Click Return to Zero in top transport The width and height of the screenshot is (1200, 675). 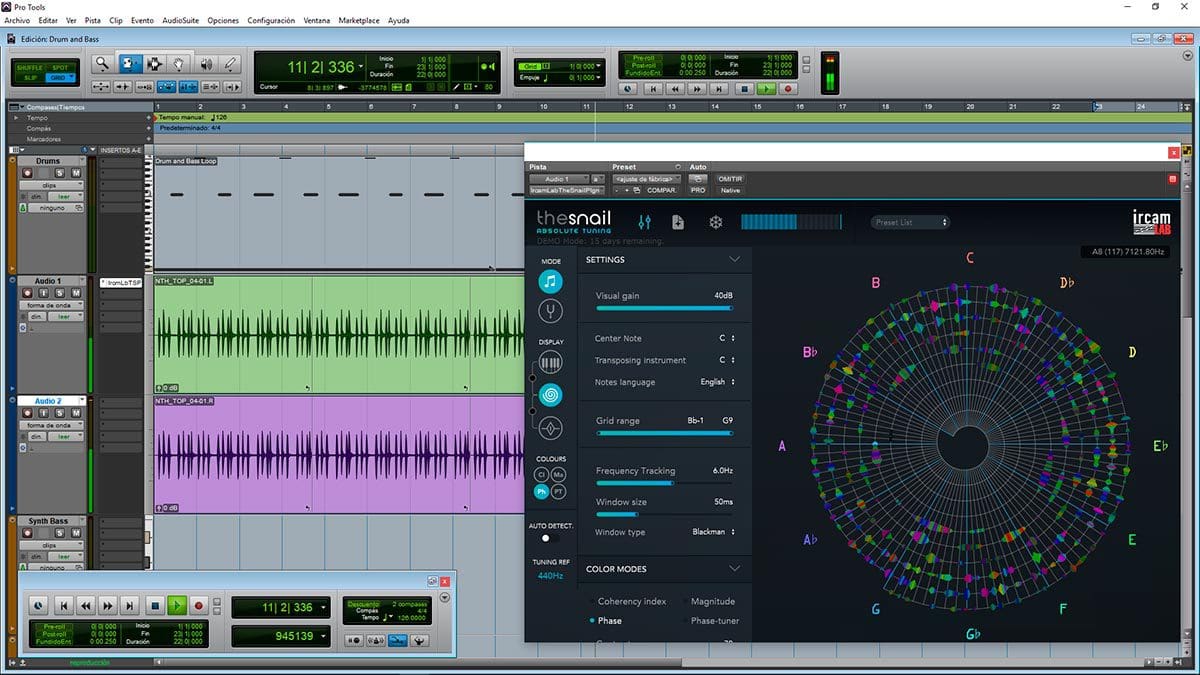tap(653, 88)
